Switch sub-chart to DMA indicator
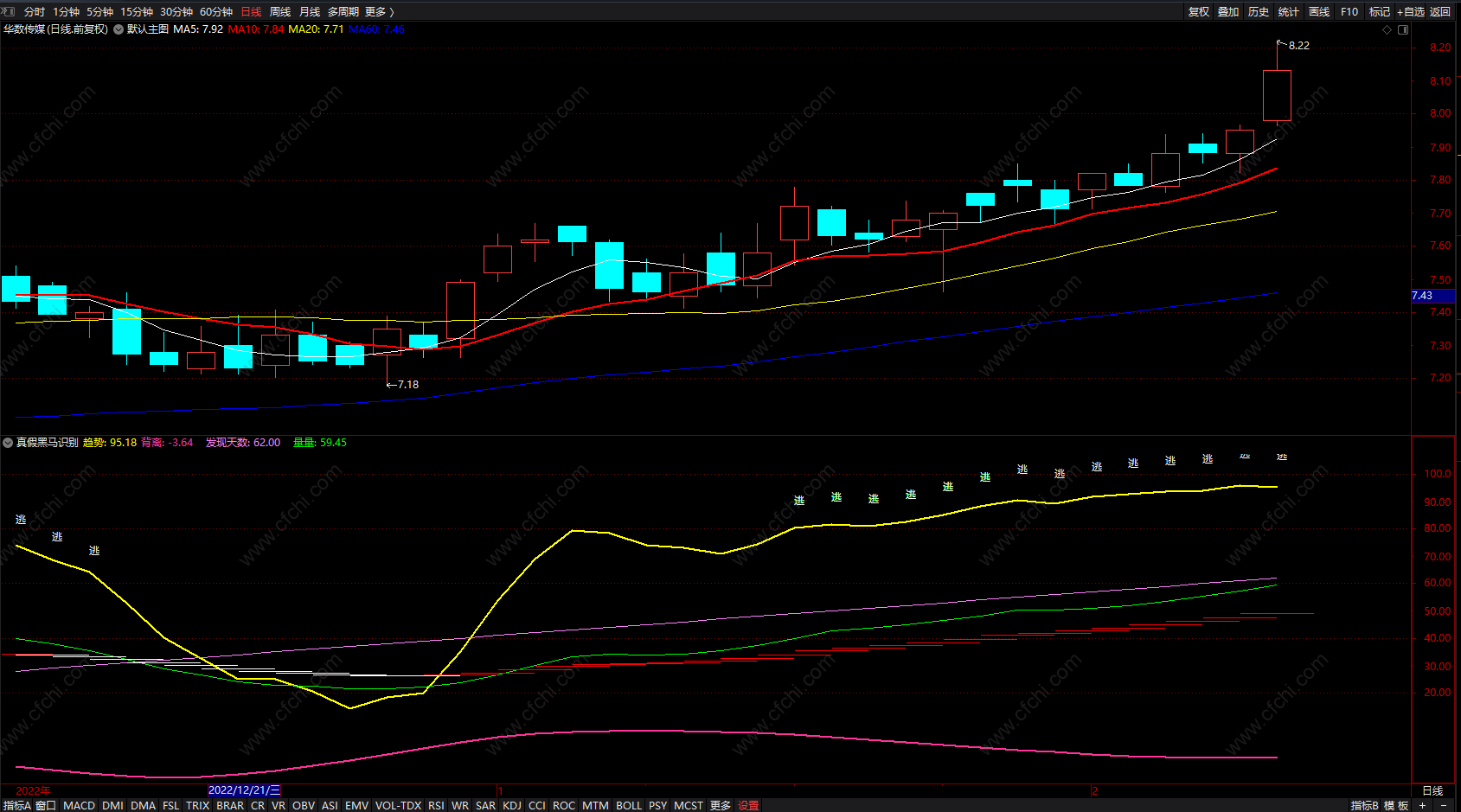Image resolution: width=1461 pixels, height=812 pixels. click(x=143, y=805)
